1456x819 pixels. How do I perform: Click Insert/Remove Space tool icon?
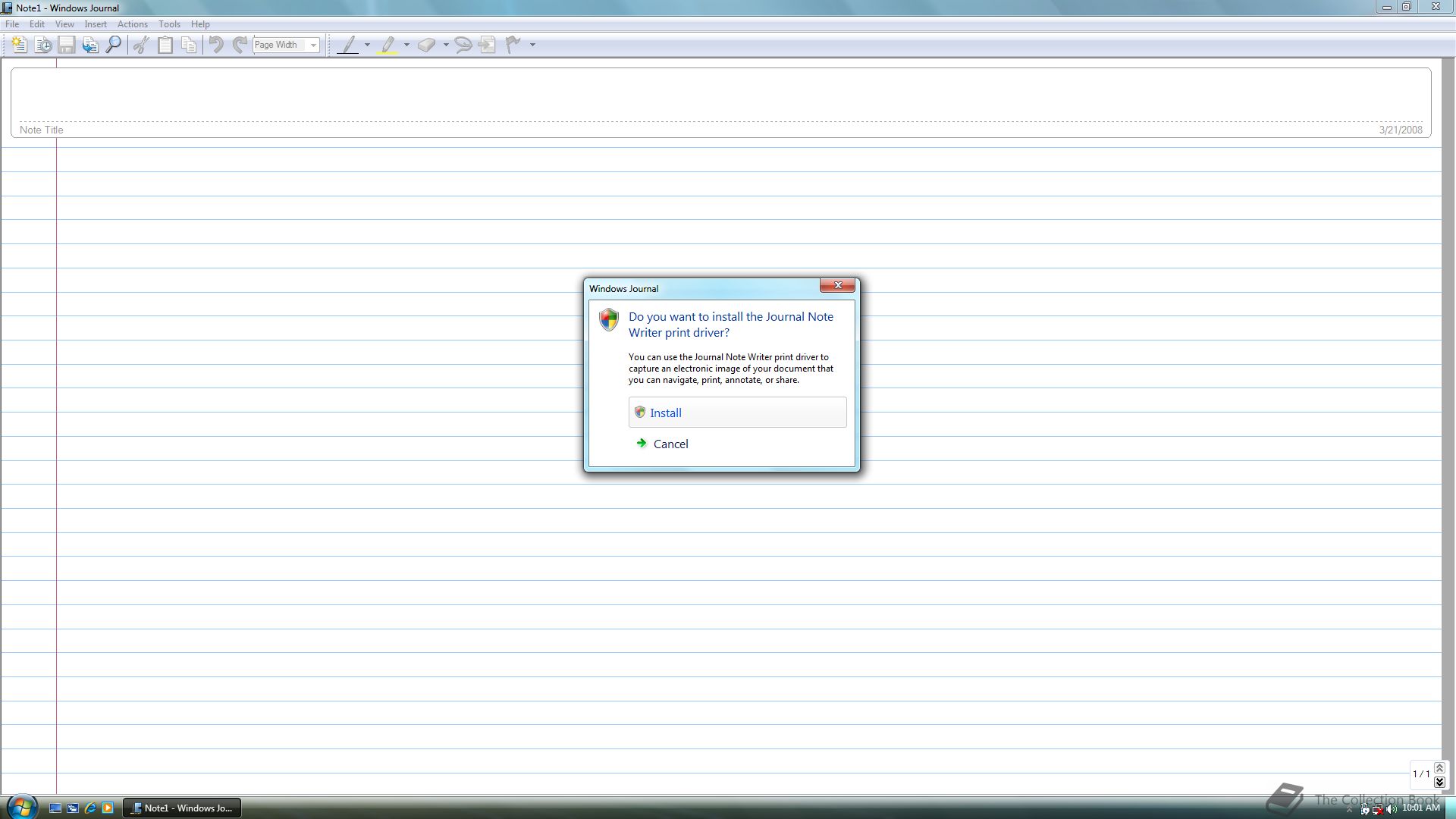coord(487,45)
